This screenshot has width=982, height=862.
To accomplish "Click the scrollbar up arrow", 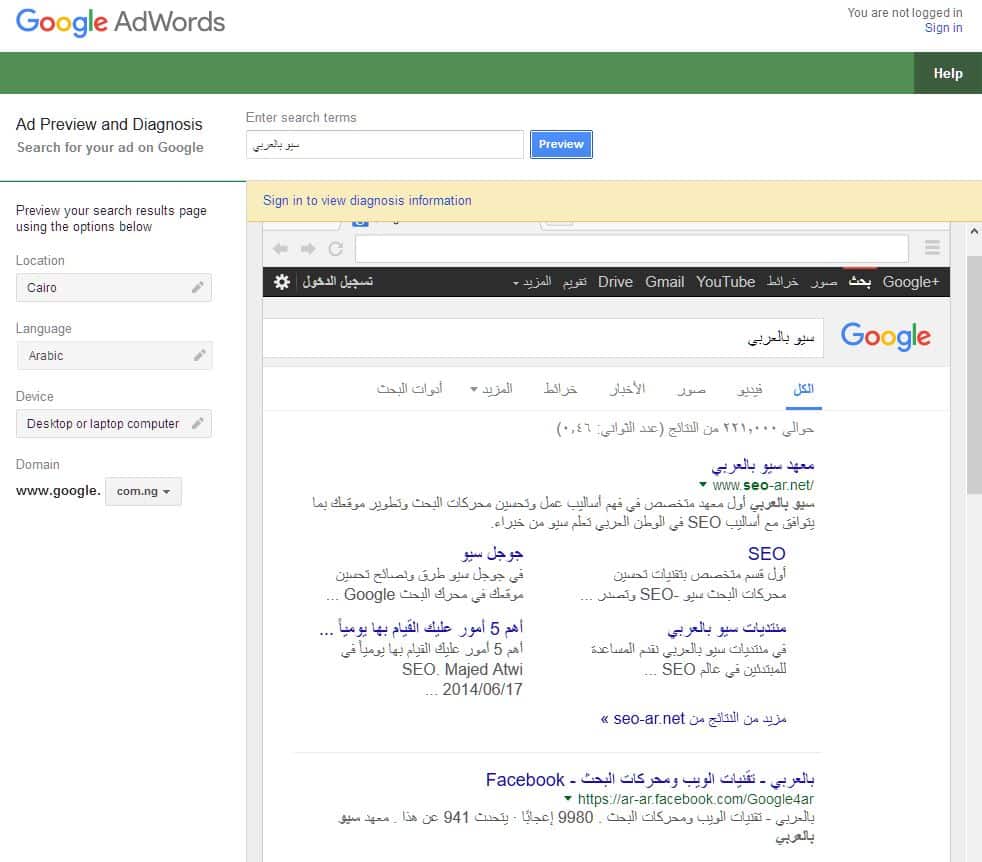I will [974, 231].
